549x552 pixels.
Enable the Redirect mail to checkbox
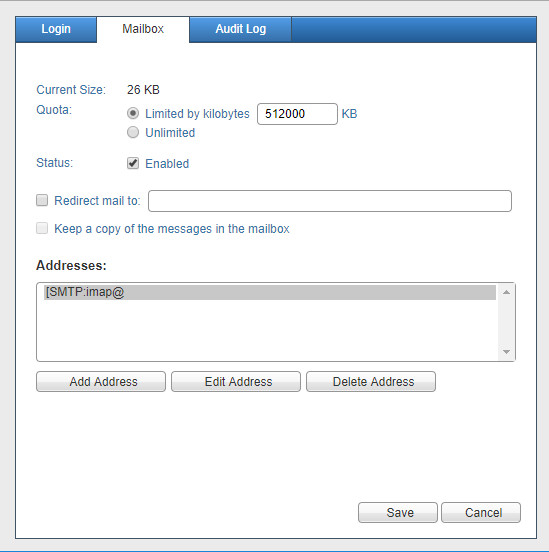tap(42, 200)
